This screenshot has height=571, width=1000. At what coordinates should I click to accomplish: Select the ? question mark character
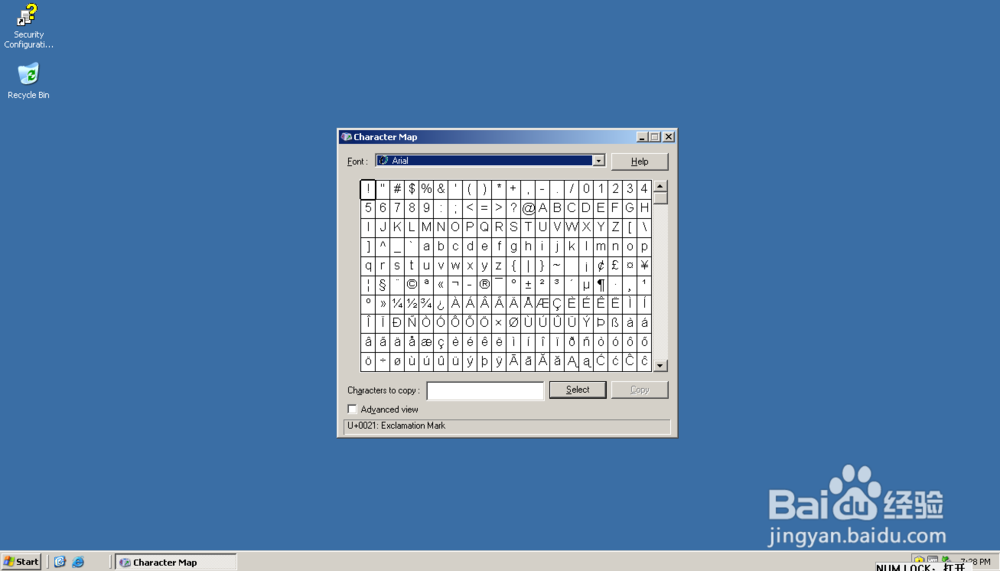point(513,208)
